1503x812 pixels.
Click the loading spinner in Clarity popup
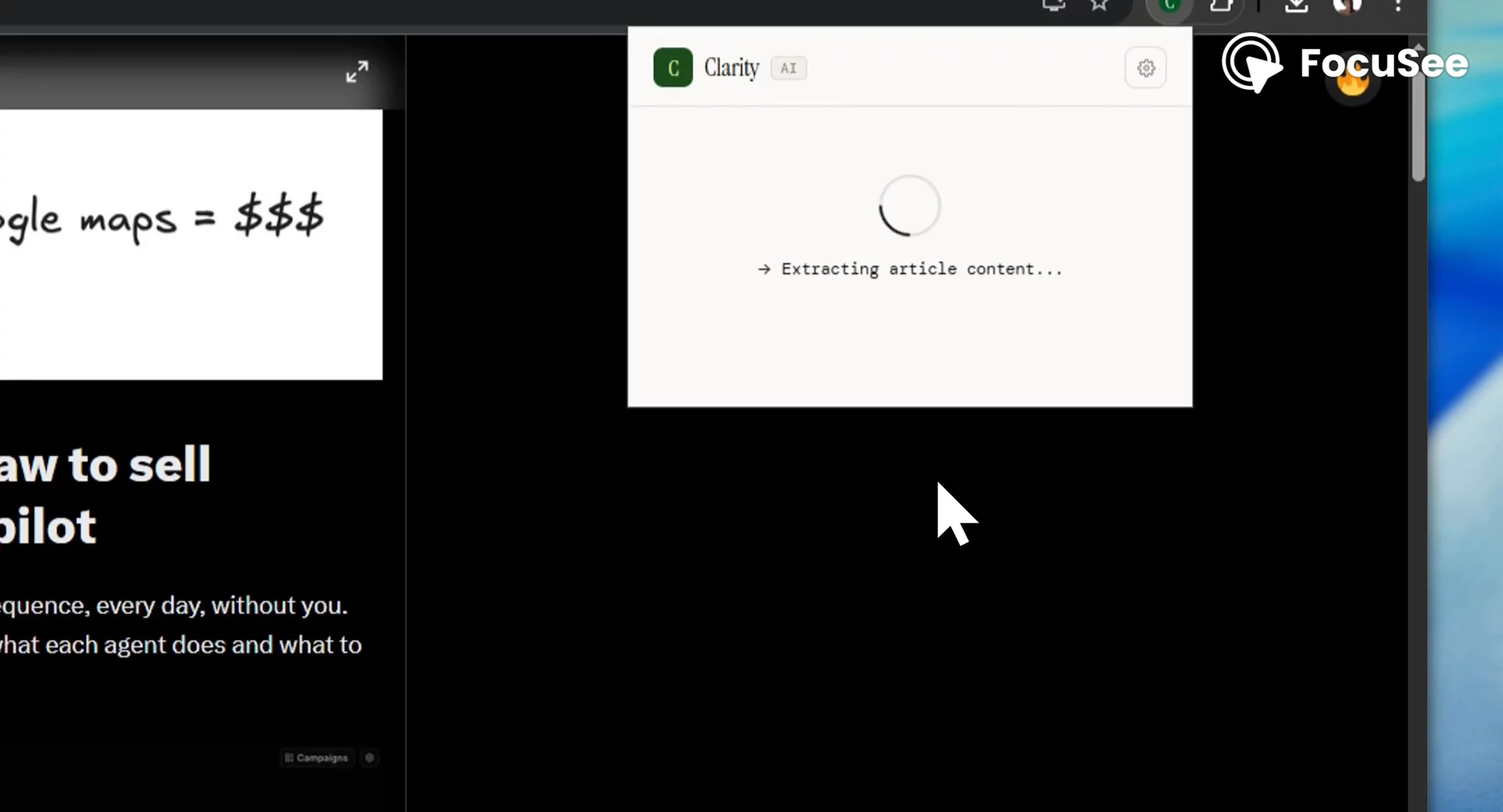click(x=909, y=206)
